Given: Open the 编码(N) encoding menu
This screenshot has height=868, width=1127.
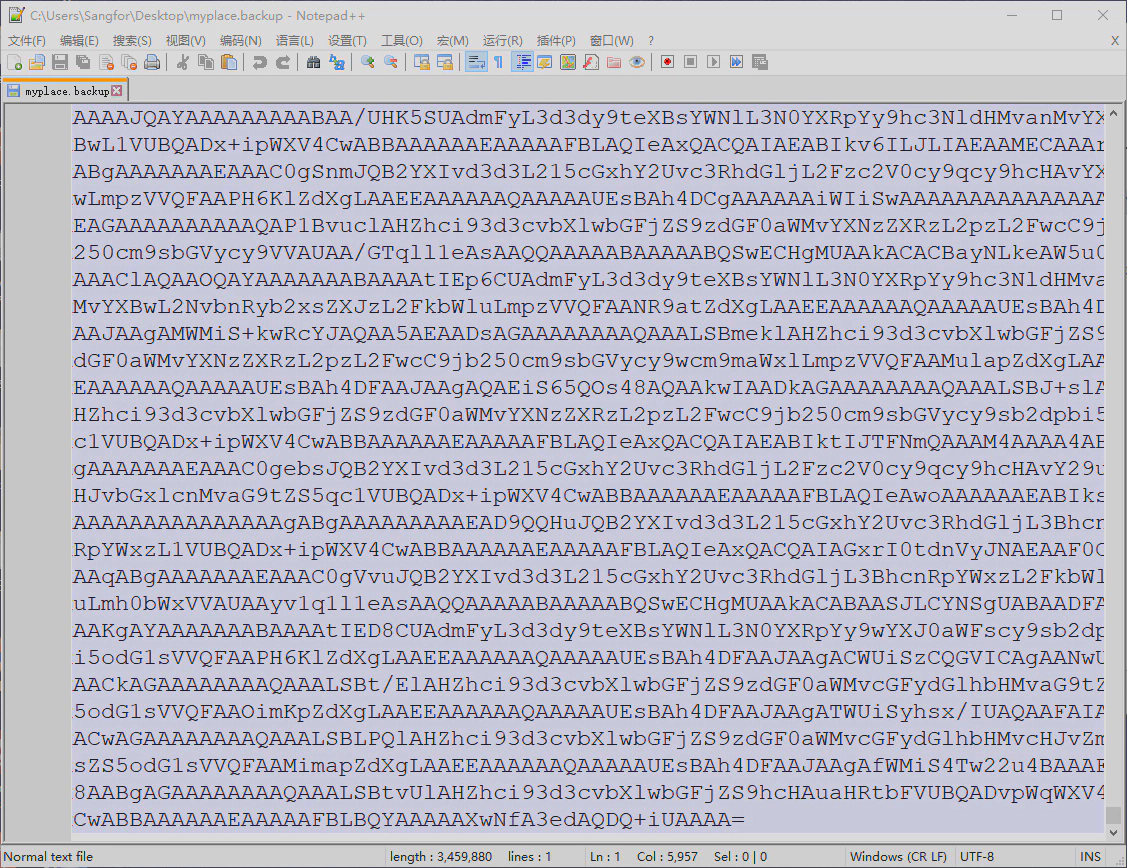Looking at the screenshot, I should pyautogui.click(x=240, y=40).
